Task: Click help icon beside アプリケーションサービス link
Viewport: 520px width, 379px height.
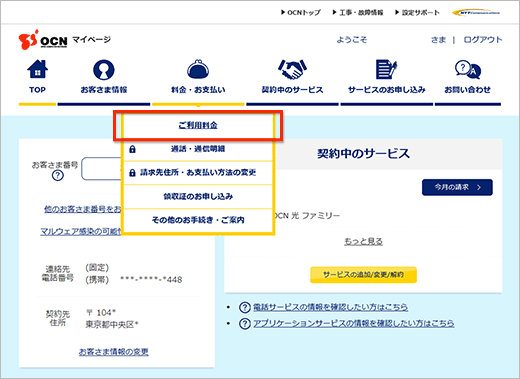Action: (245, 323)
